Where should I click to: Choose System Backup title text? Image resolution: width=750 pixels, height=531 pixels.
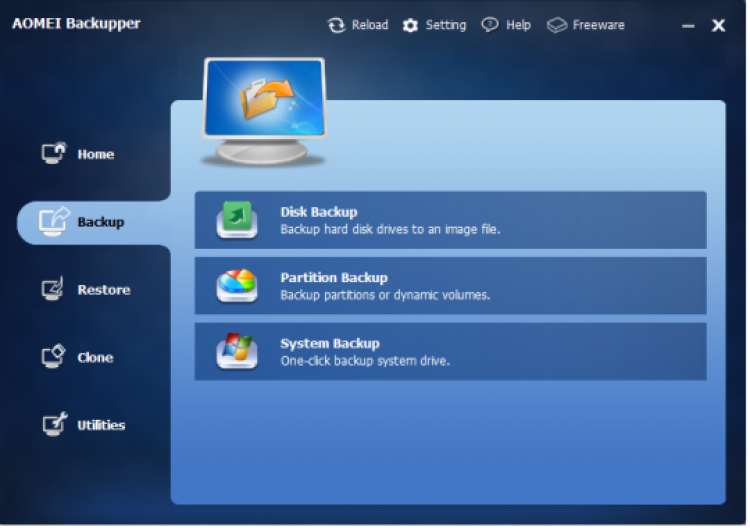click(x=331, y=344)
